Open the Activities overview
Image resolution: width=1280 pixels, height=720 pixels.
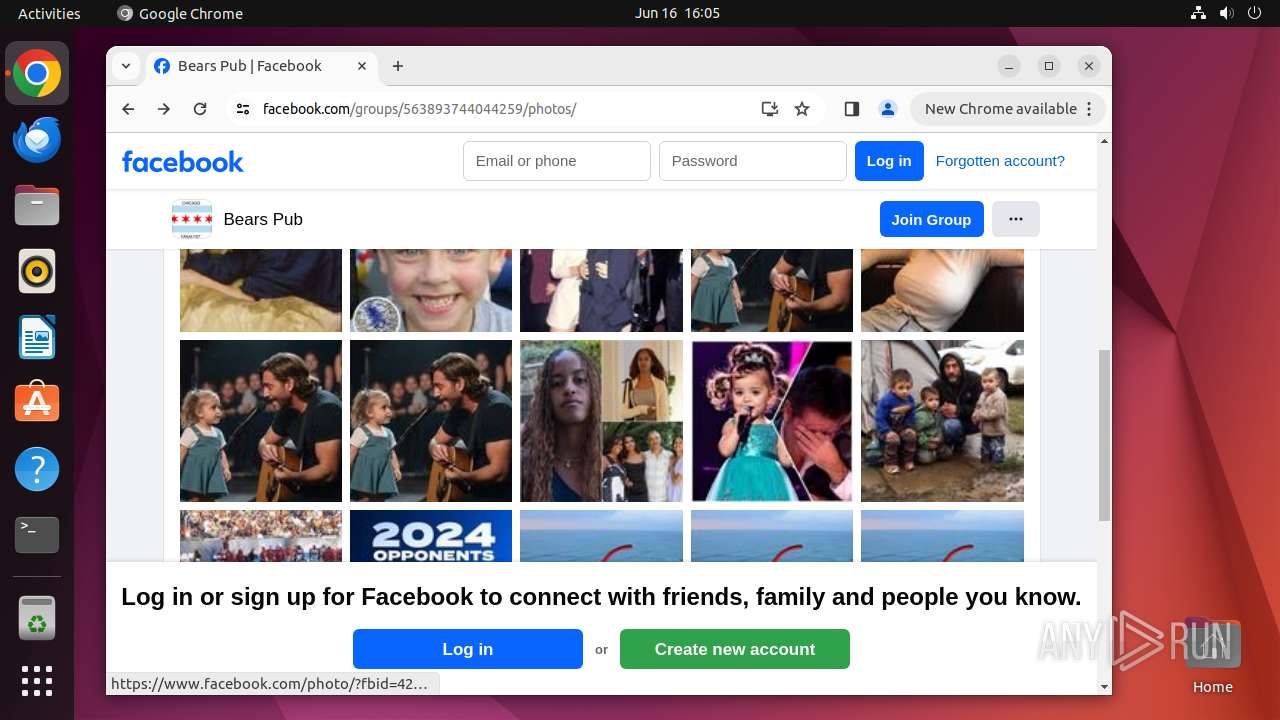click(49, 13)
